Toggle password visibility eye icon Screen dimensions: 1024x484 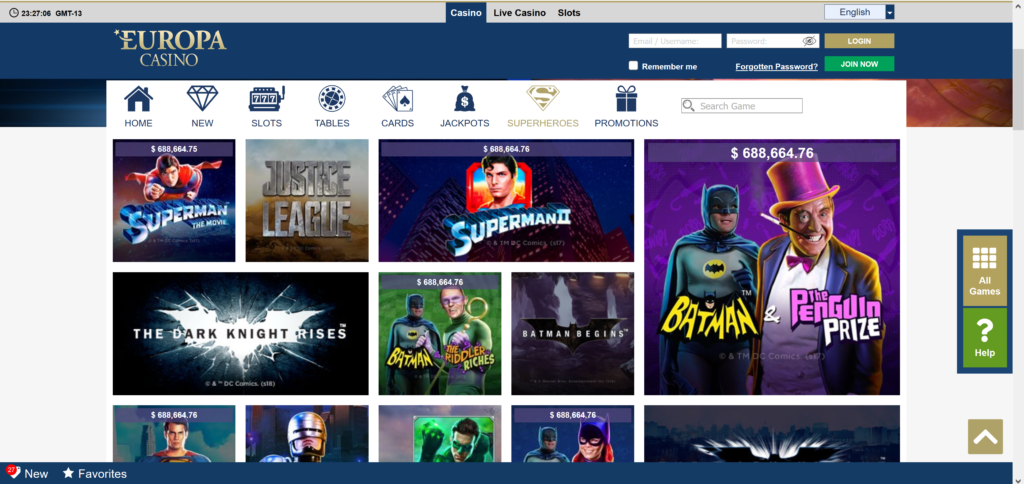click(x=810, y=41)
